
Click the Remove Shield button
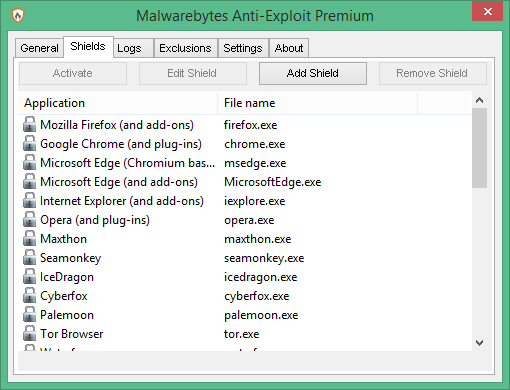(x=432, y=73)
